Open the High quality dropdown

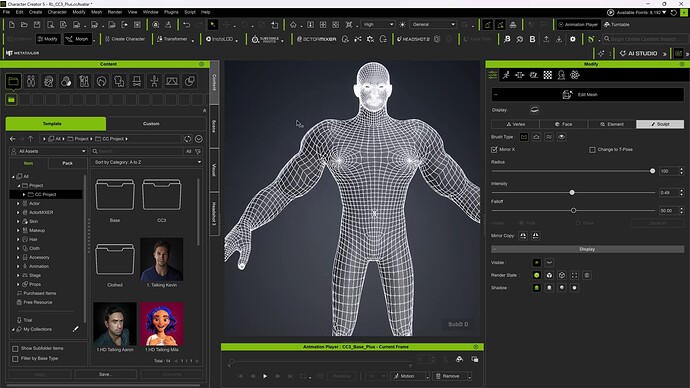click(378, 25)
